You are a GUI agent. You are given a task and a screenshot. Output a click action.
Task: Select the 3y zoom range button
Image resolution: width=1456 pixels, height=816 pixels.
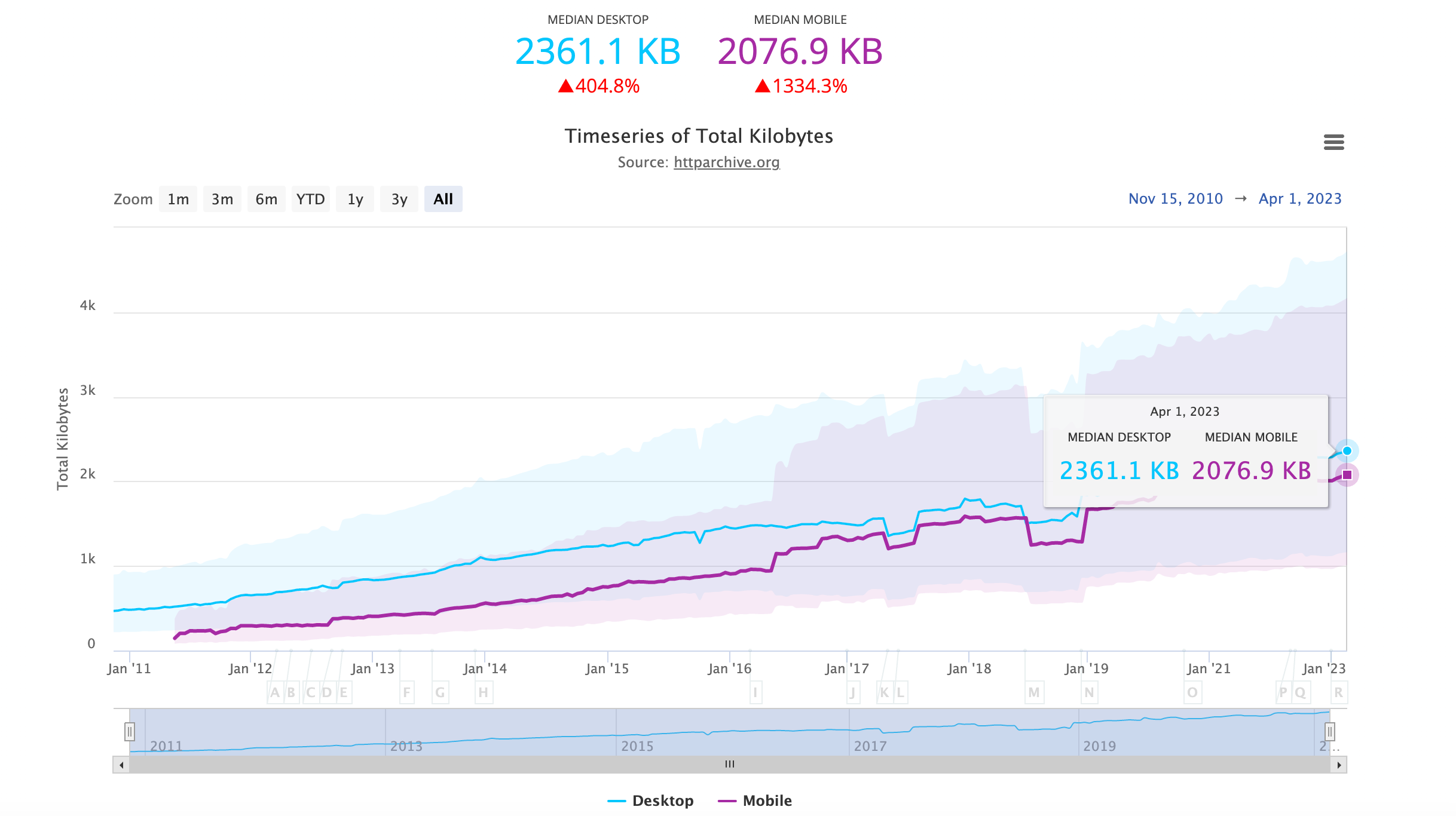(399, 199)
